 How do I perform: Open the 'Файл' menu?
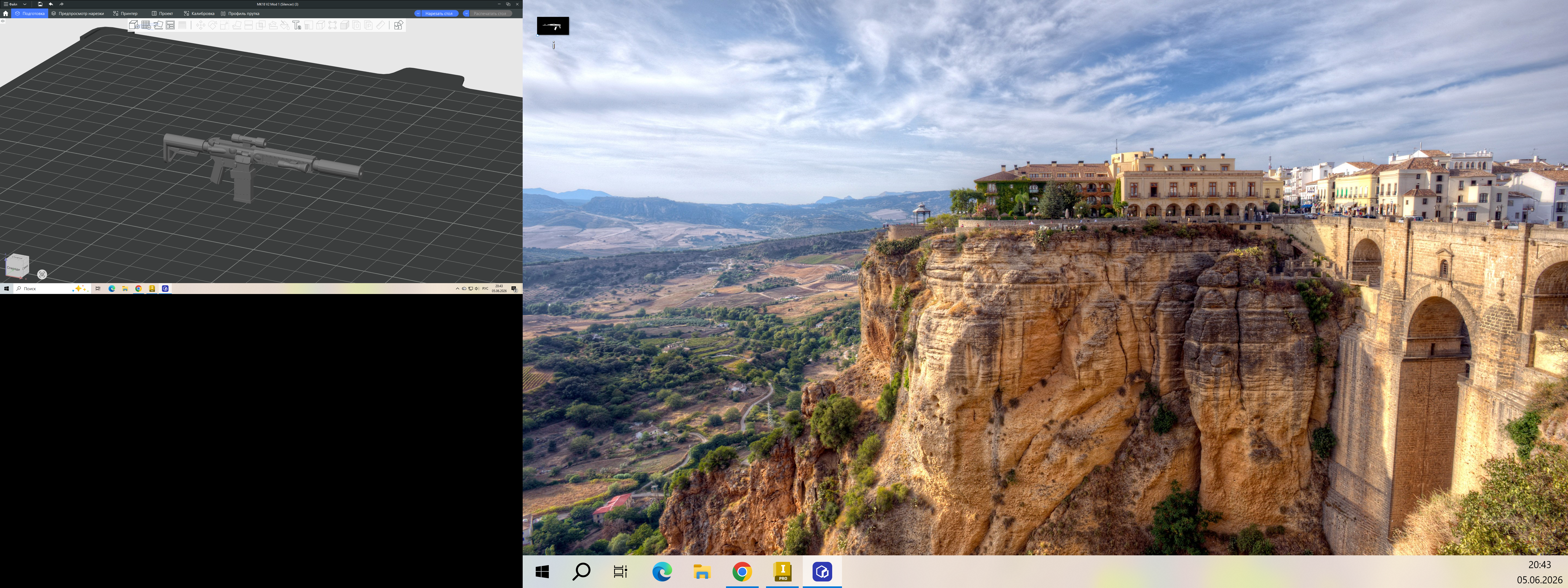click(10, 4)
